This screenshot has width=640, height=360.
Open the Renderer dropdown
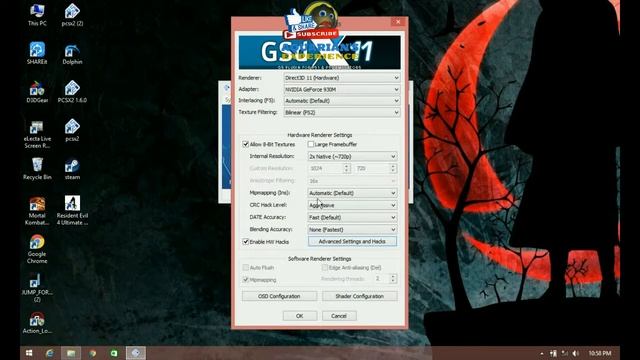click(342, 78)
